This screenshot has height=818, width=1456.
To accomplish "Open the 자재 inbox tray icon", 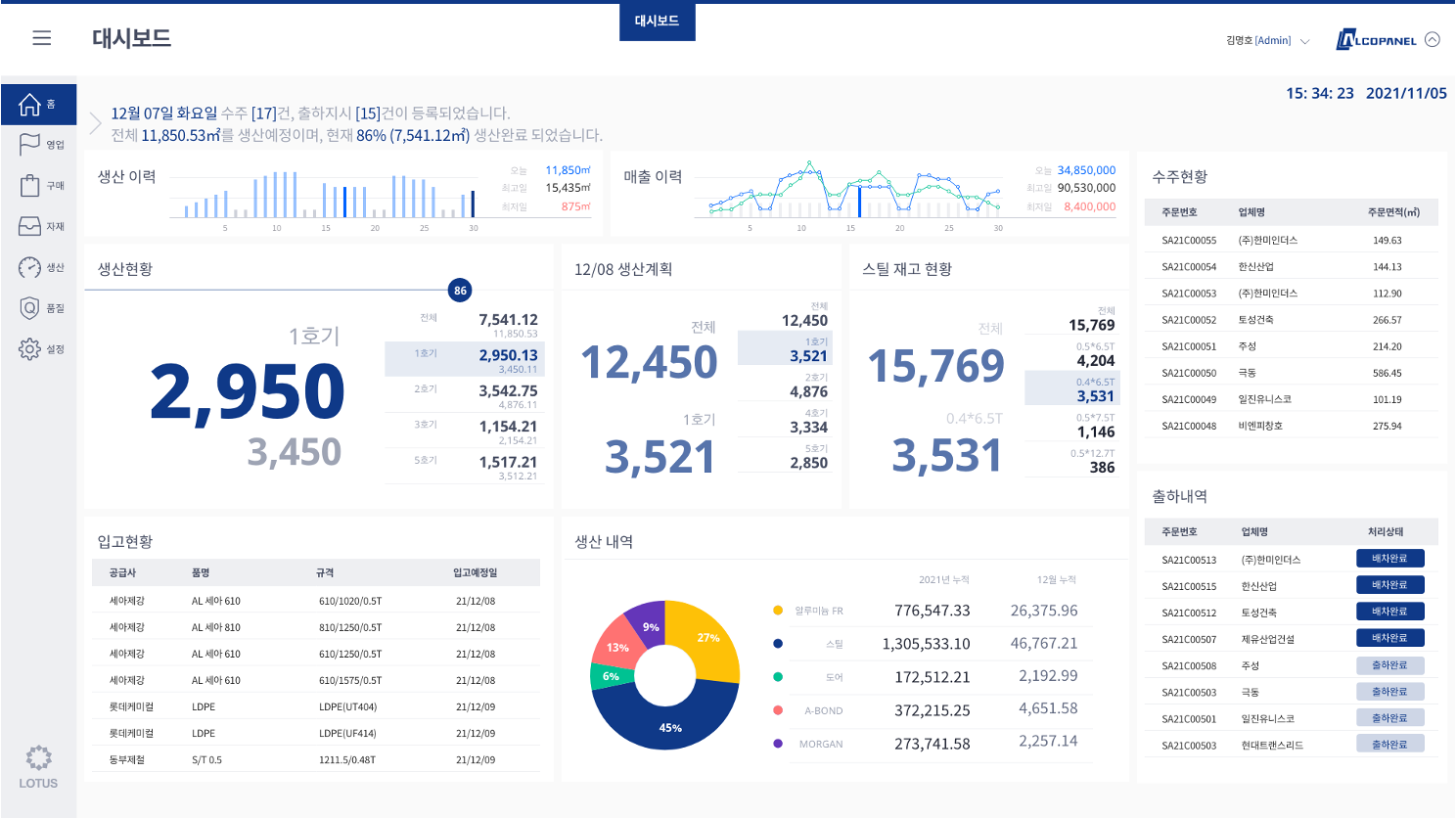I will [30, 226].
